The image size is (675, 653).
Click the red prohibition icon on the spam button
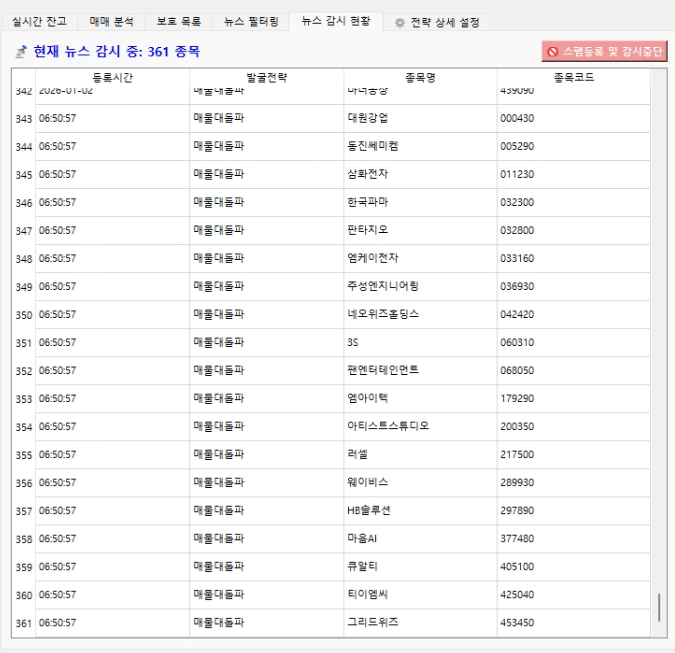[553, 52]
